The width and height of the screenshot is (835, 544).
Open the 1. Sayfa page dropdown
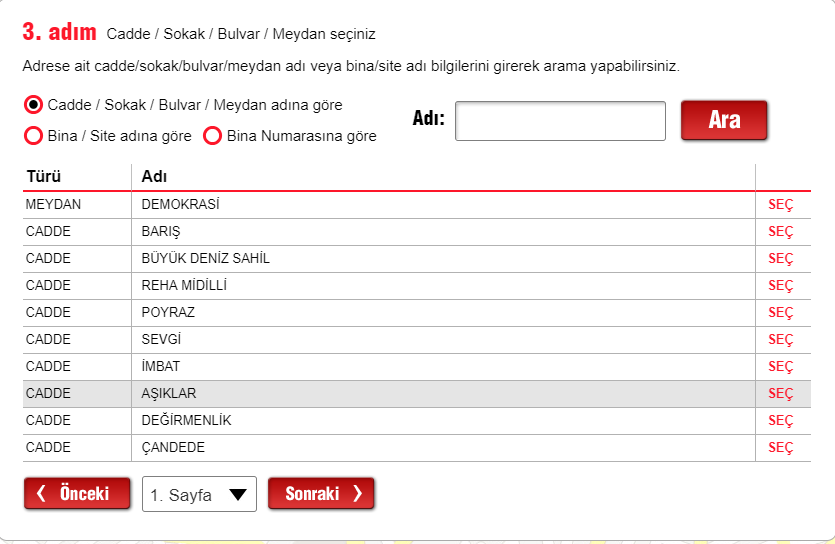click(x=199, y=494)
